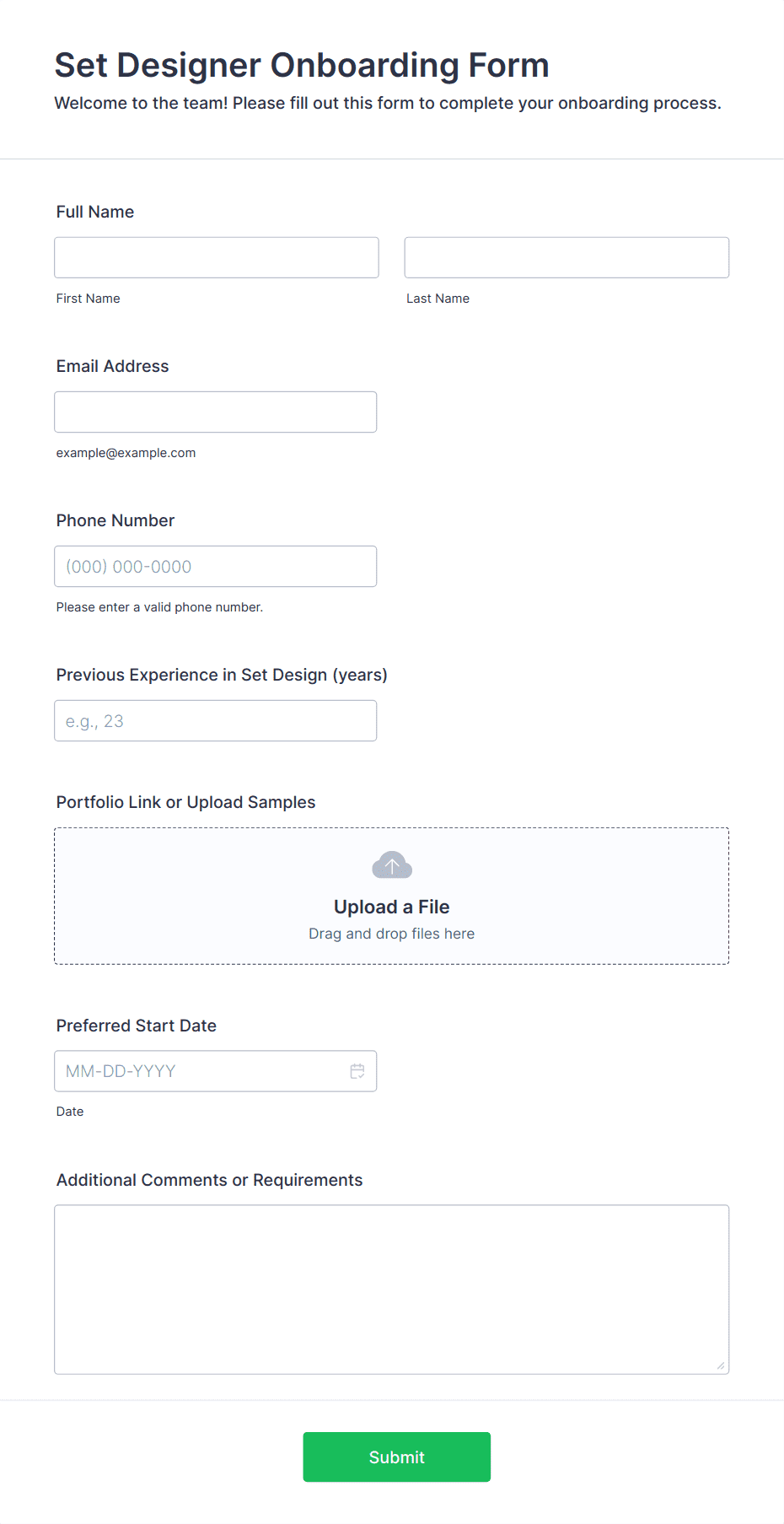784x1524 pixels.
Task: Focus the First Name input field
Action: (x=217, y=257)
